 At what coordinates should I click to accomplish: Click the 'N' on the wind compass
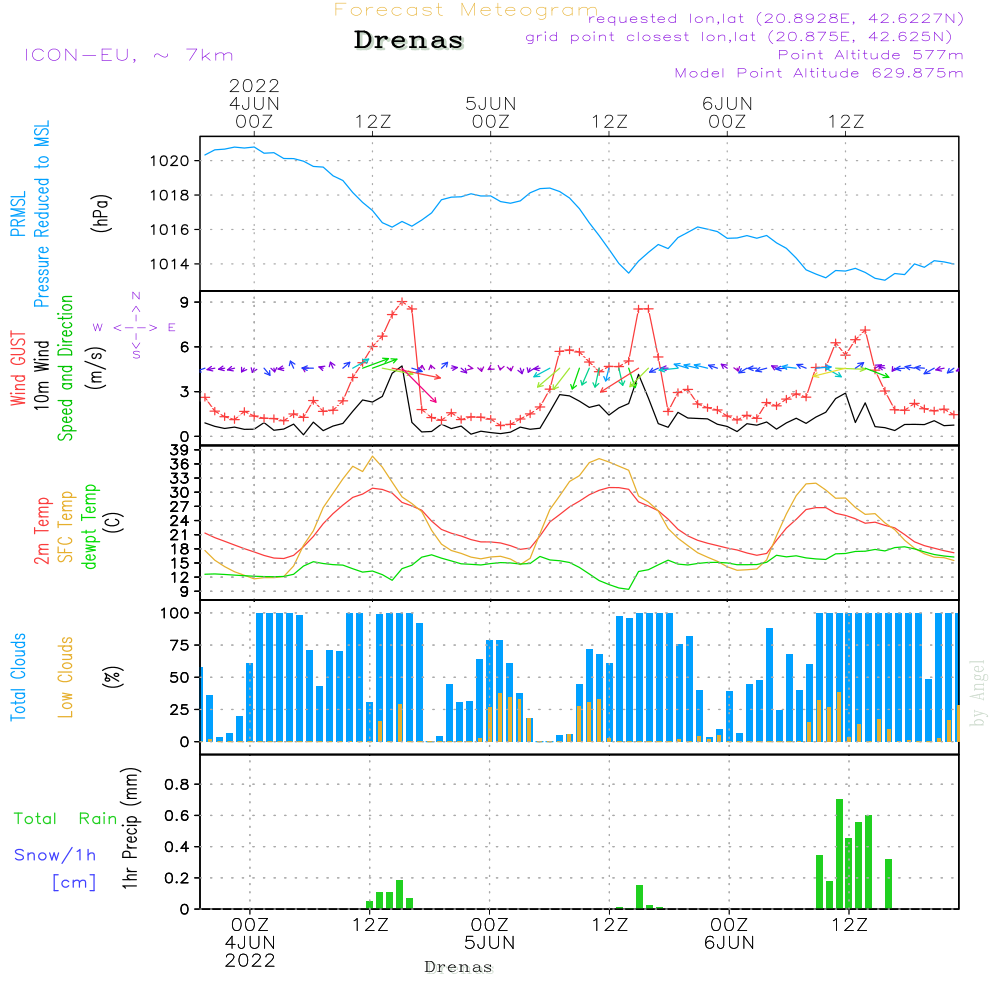coord(136,296)
